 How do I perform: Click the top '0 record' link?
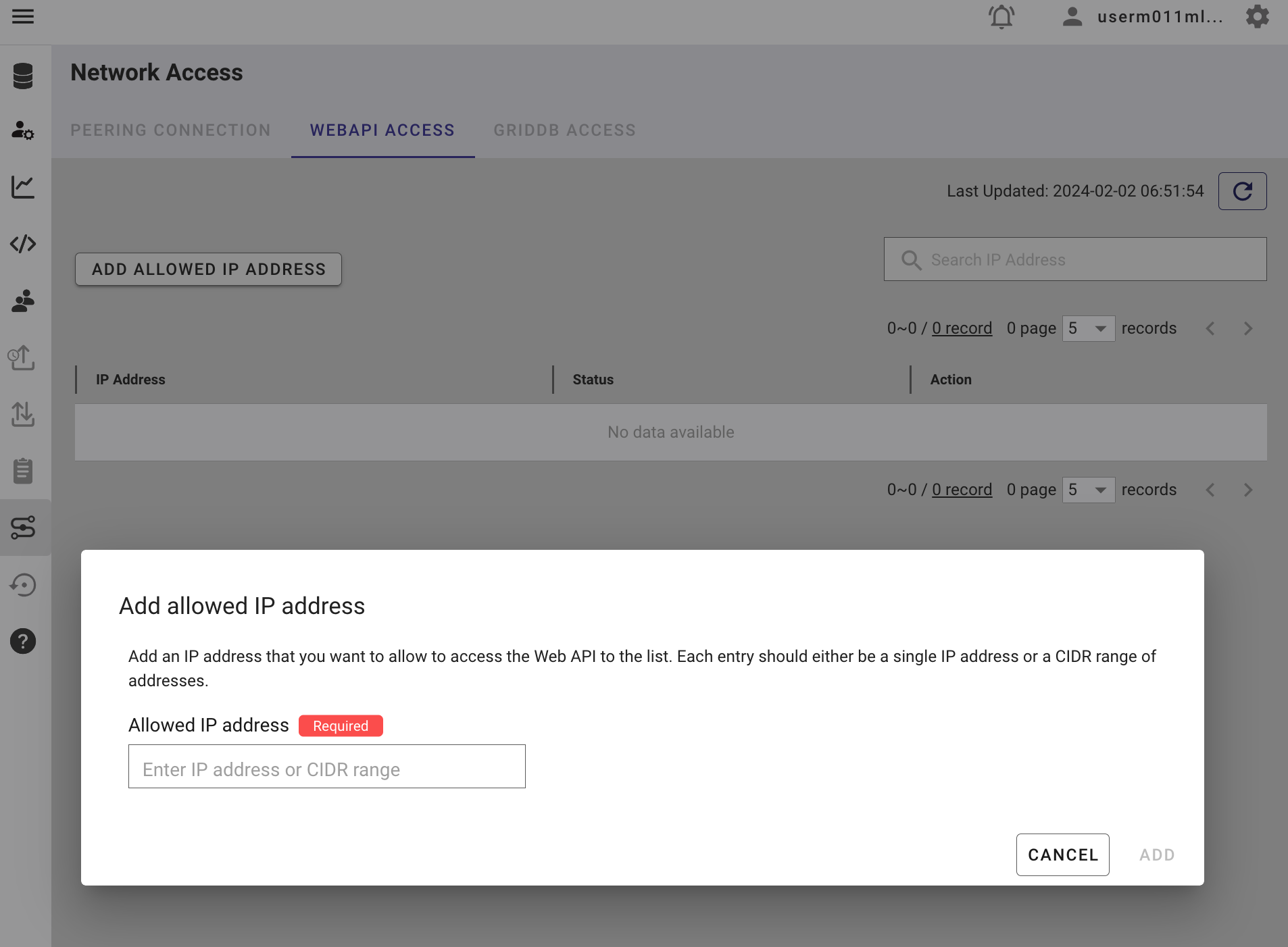pyautogui.click(x=962, y=329)
